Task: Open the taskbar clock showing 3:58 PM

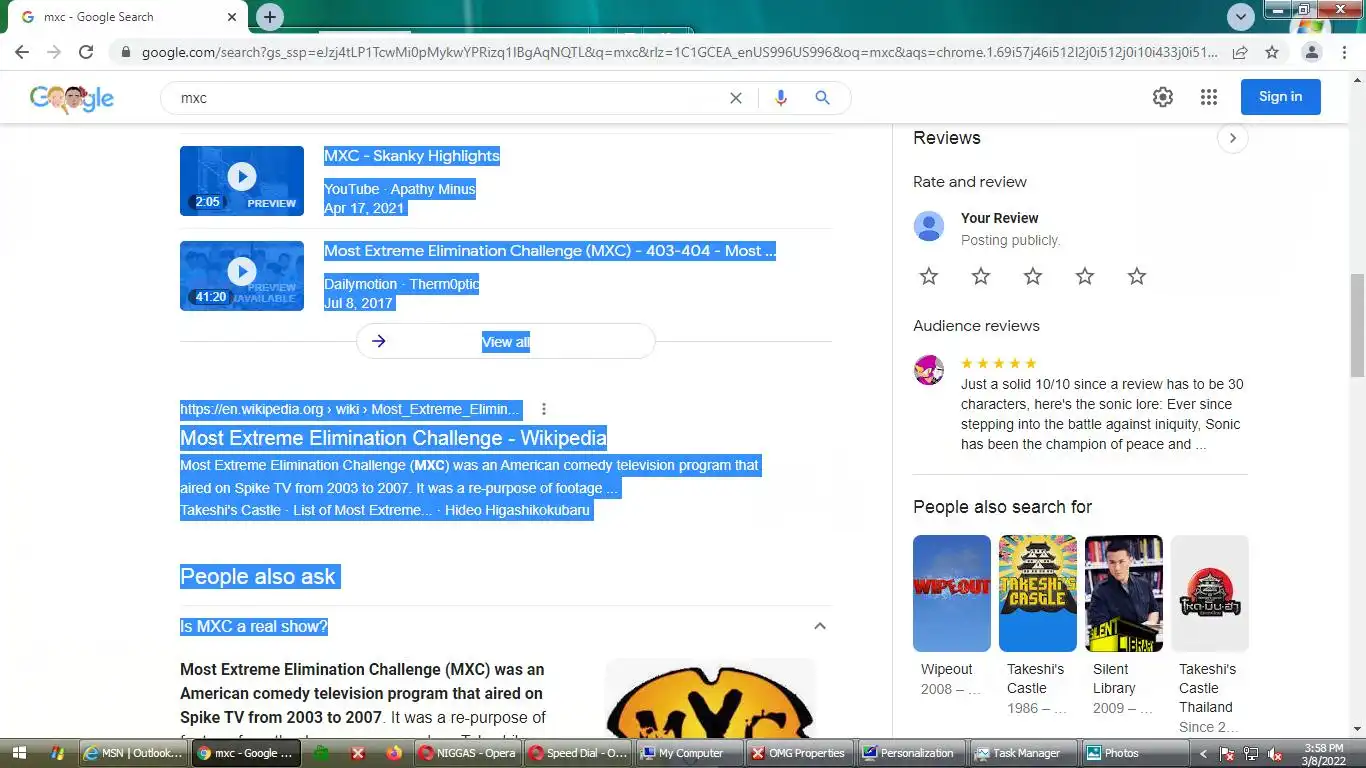Action: tap(1322, 754)
